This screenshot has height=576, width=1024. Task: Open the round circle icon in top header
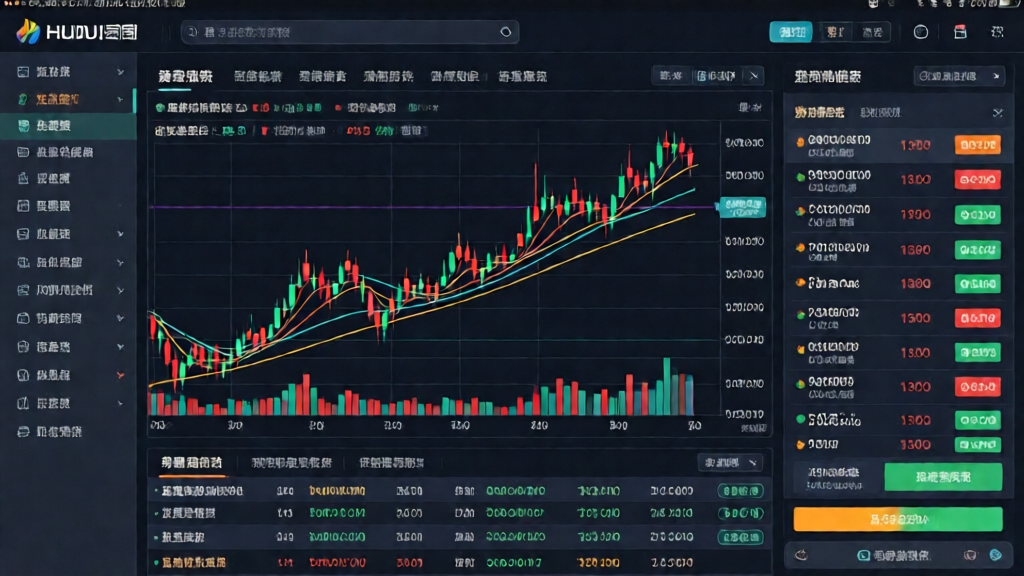click(921, 32)
